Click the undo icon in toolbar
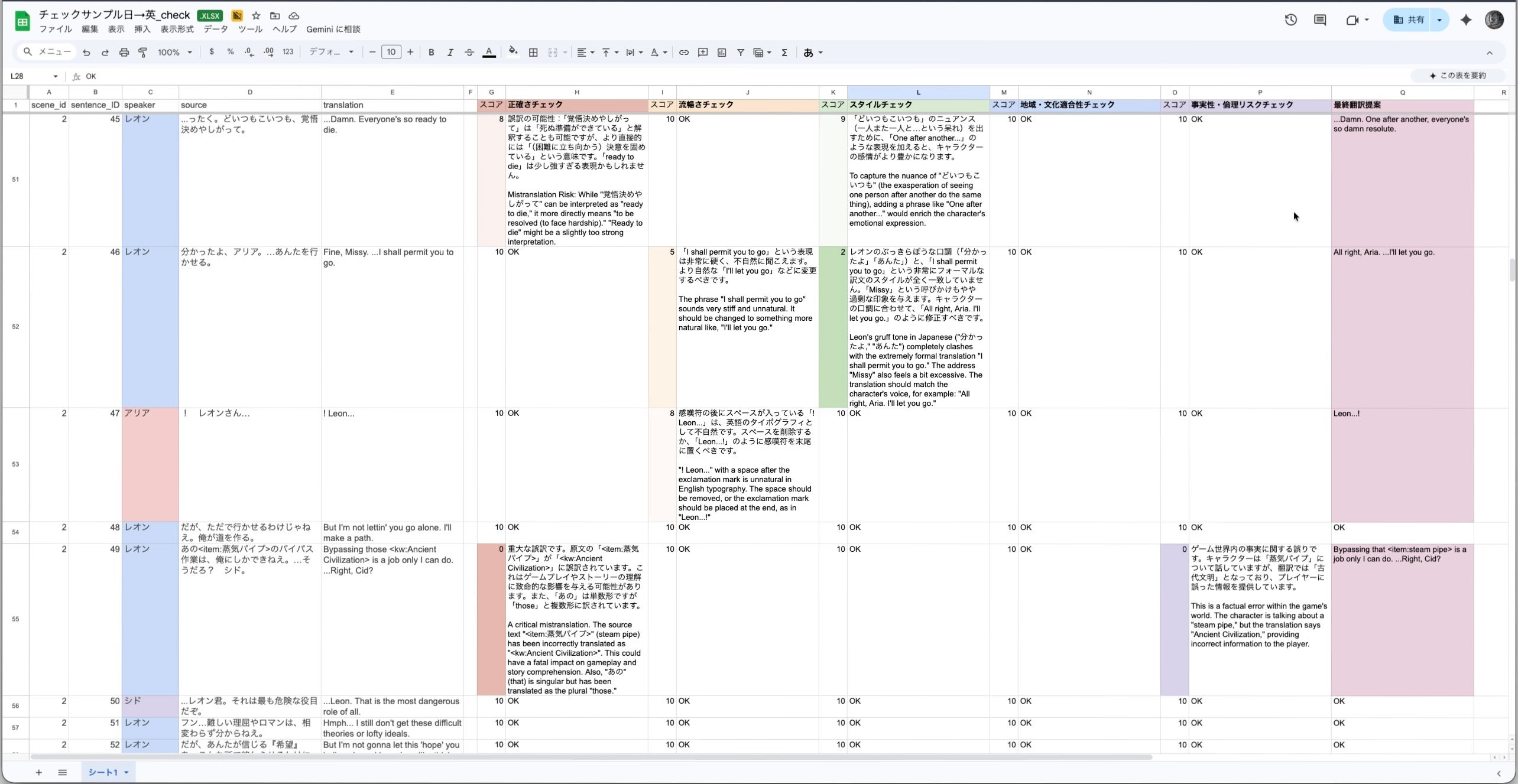The width and height of the screenshot is (1518, 784). pyautogui.click(x=86, y=53)
